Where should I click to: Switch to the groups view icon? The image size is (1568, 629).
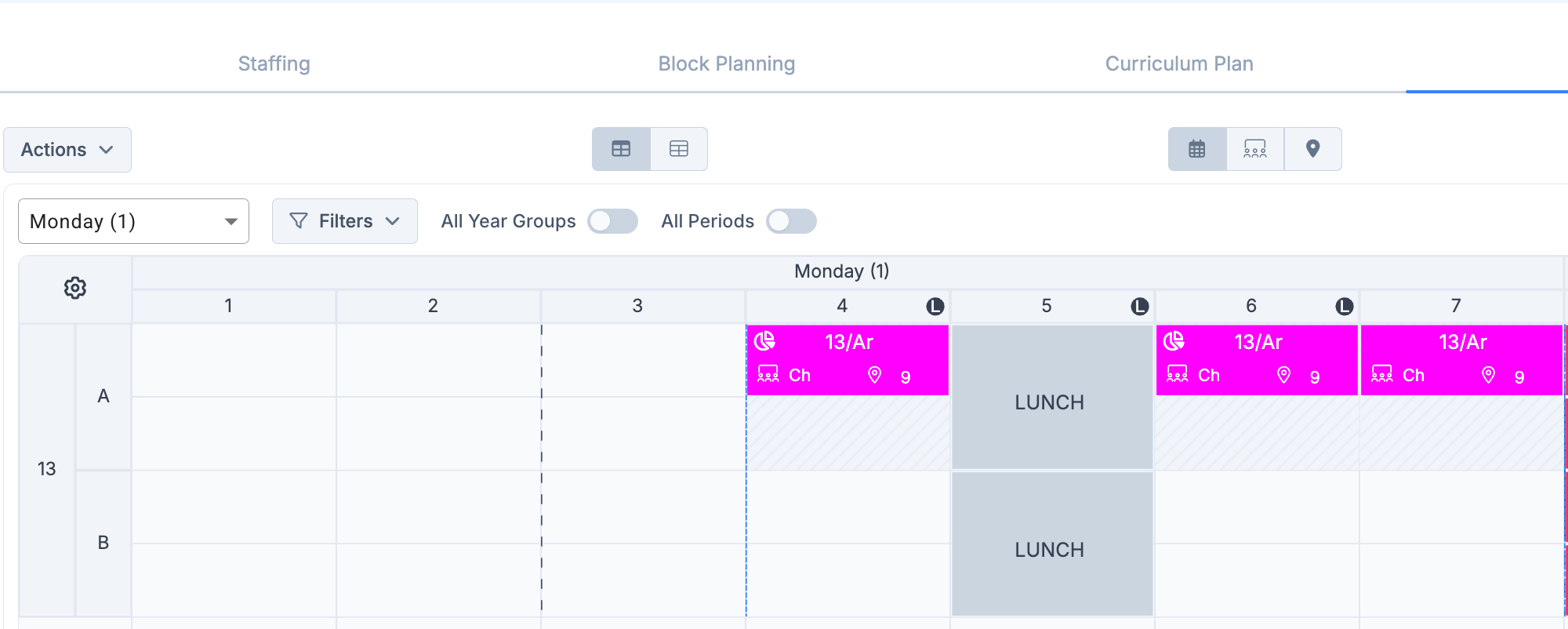[1254, 149]
